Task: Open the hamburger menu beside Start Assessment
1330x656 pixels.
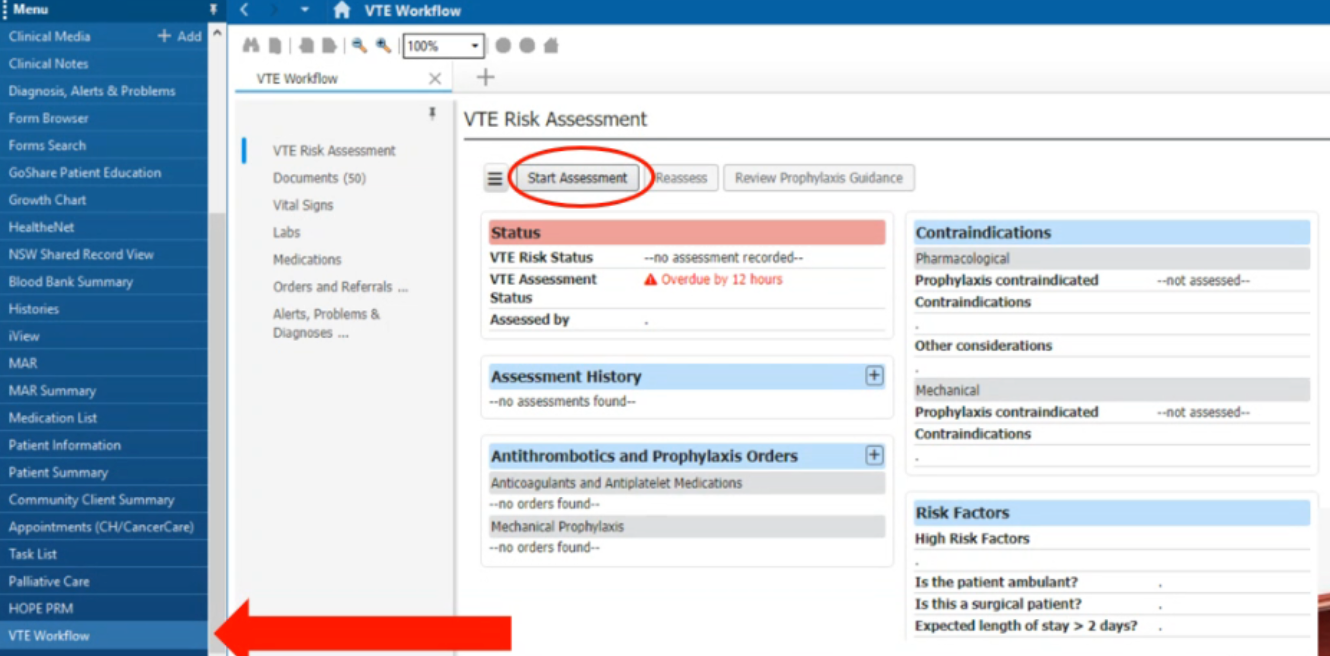Action: click(x=495, y=179)
